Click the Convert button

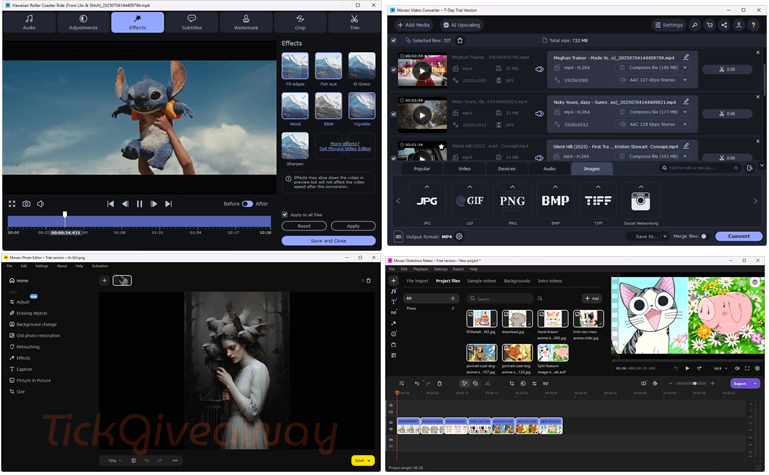[739, 236]
